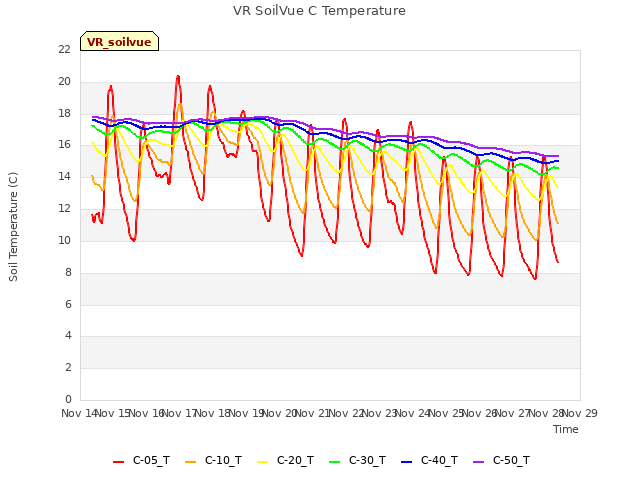Toggle the C-10_T legend entry
The width and height of the screenshot is (640, 480).
pyautogui.click(x=213, y=460)
